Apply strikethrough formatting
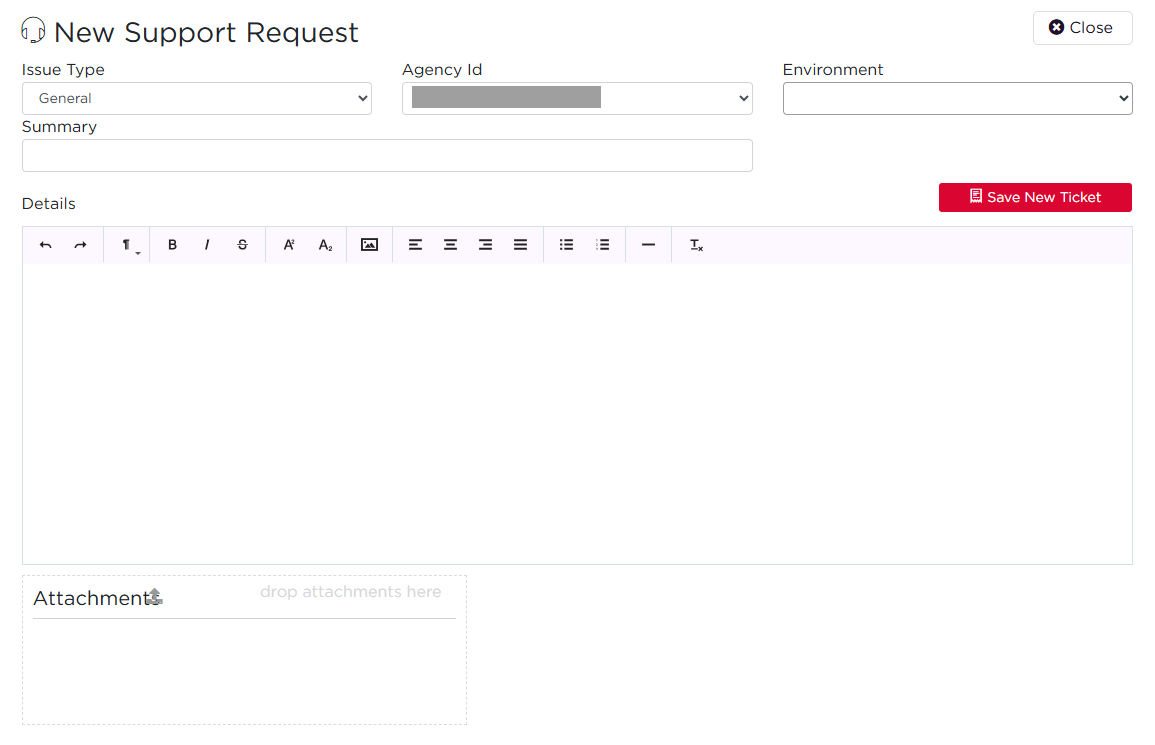1155x745 pixels. pos(242,245)
